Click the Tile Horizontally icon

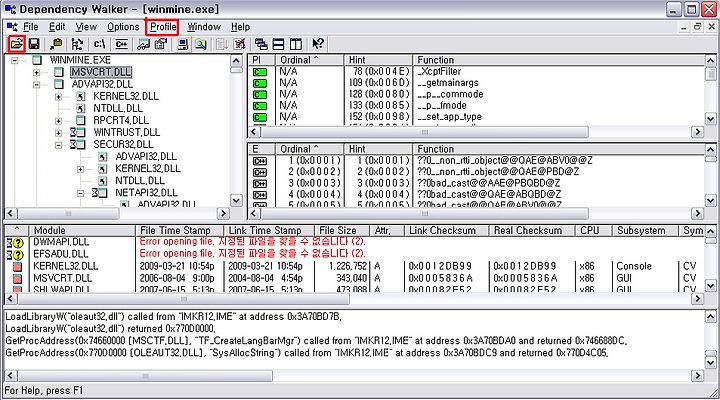279,44
